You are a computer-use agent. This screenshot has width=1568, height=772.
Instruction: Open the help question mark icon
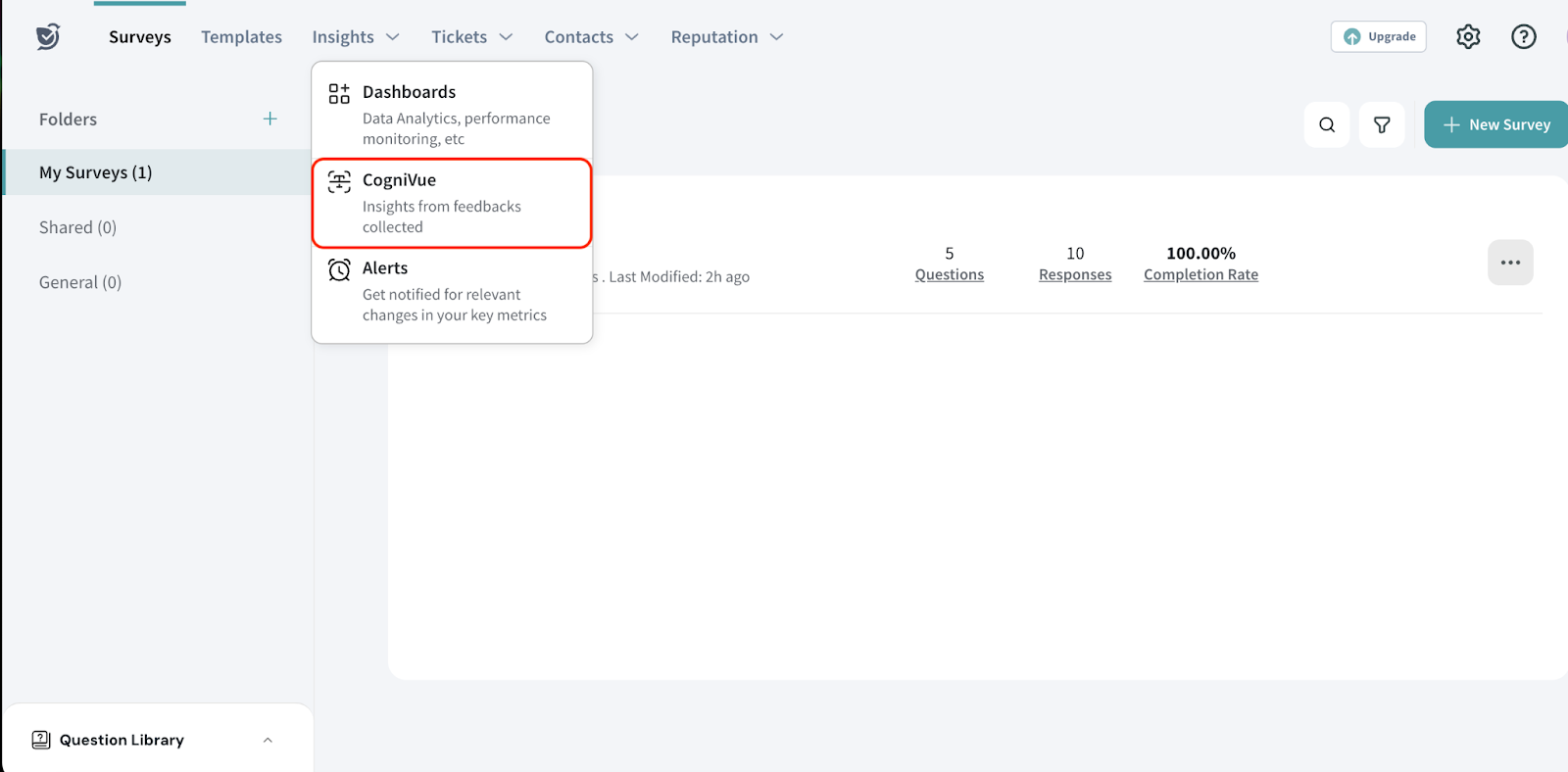(1523, 36)
